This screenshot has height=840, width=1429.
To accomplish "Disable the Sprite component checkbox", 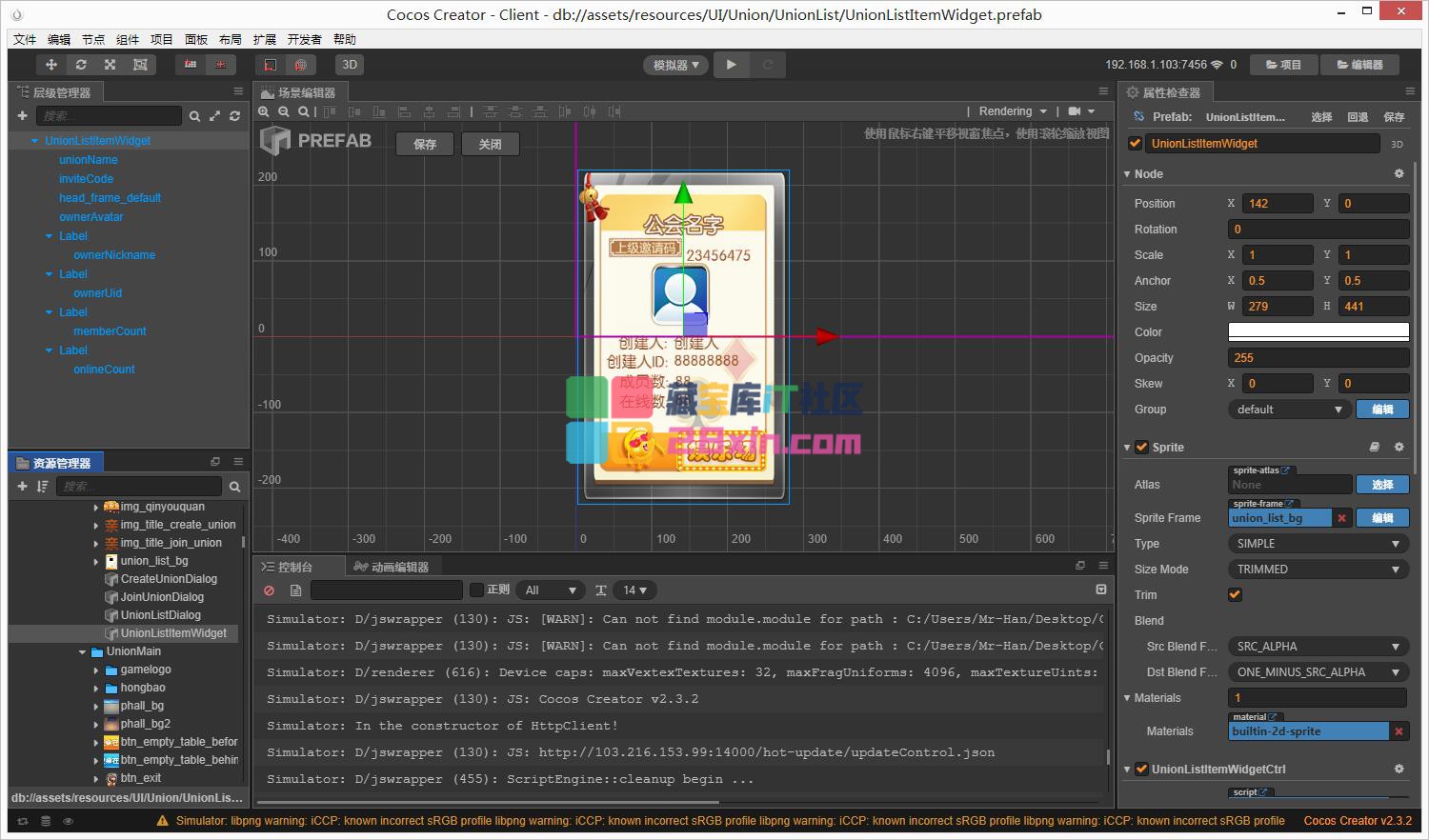I will (1141, 448).
